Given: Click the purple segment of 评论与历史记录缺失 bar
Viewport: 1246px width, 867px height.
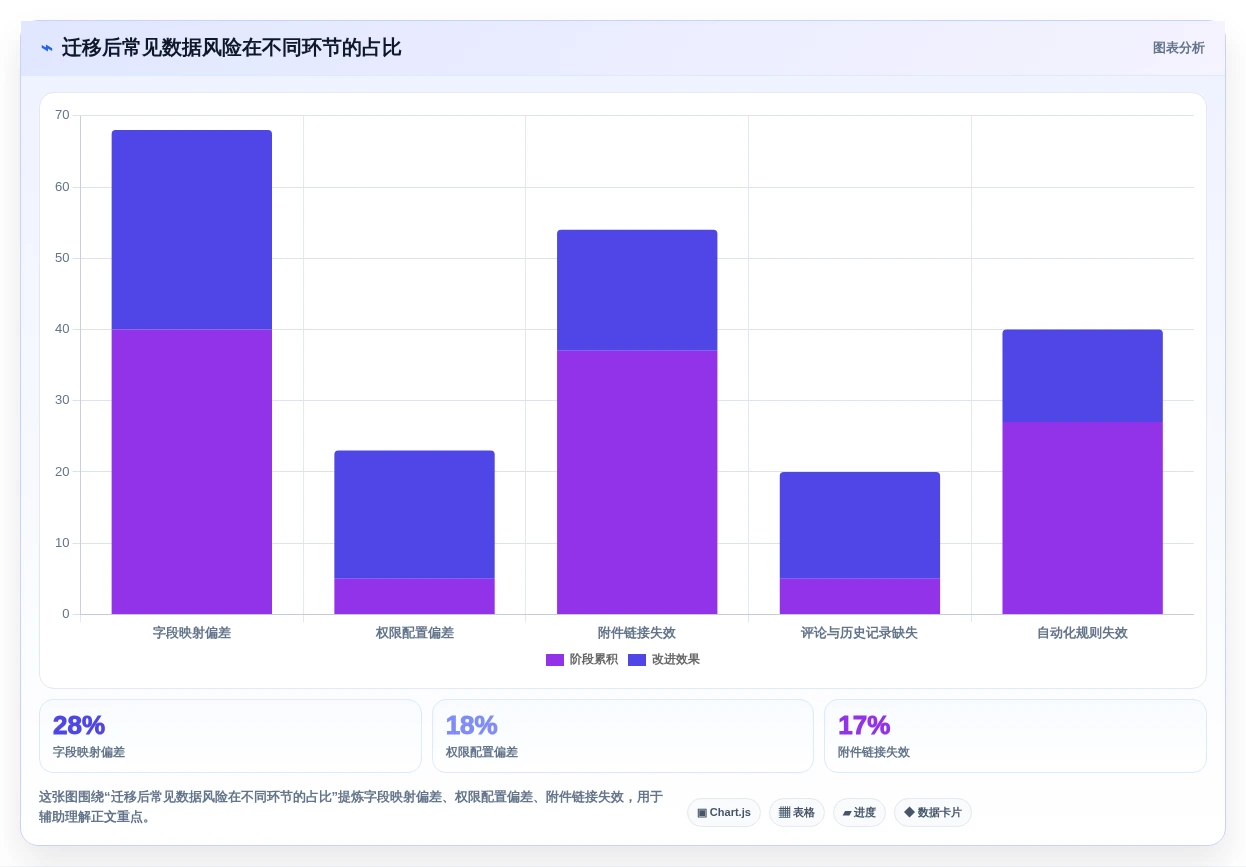Looking at the screenshot, I should click(860, 596).
